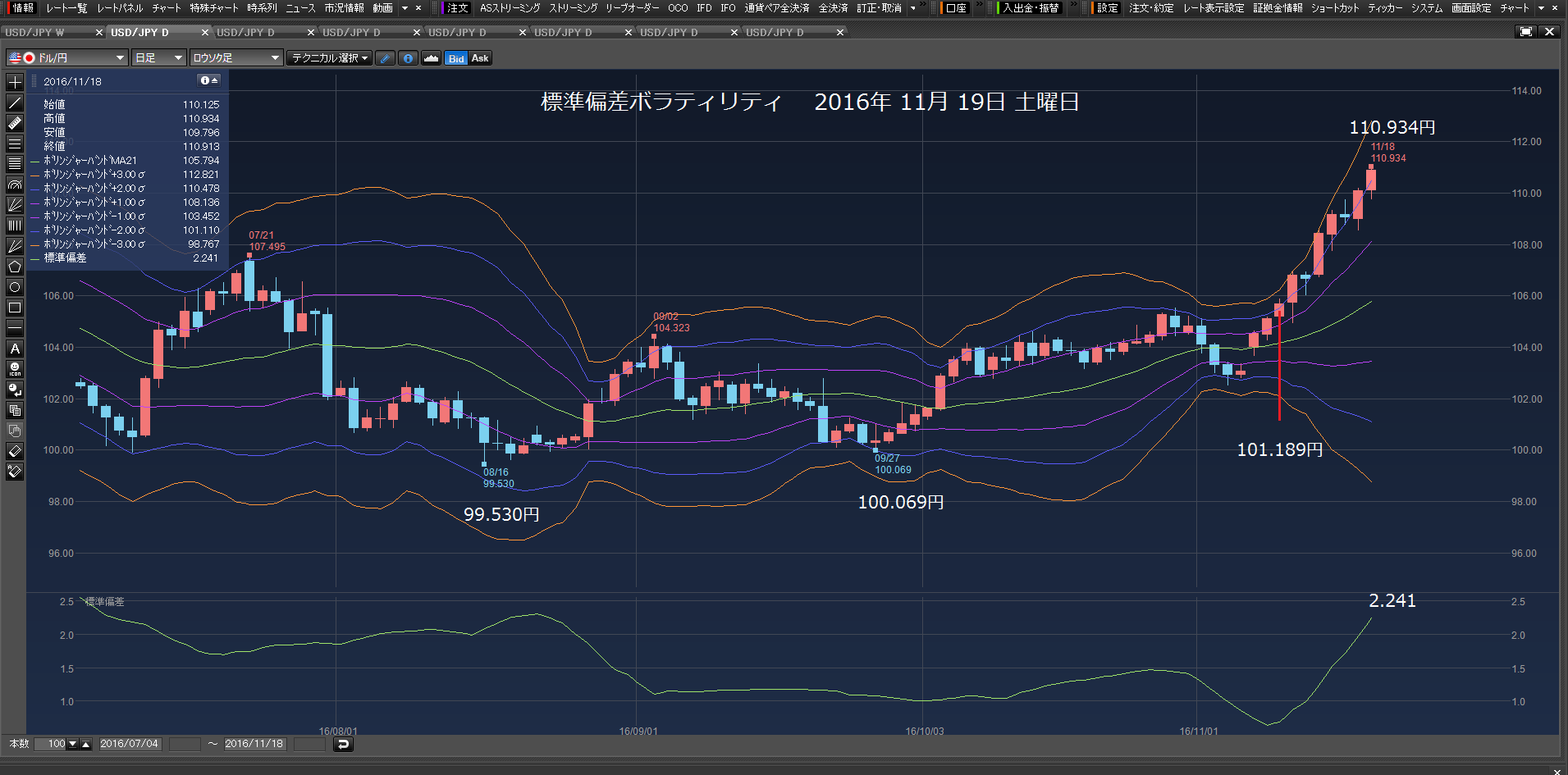Viewport: 1568px width, 775px height.
Task: Open the chart pencil settings icon
Action: pos(385,58)
